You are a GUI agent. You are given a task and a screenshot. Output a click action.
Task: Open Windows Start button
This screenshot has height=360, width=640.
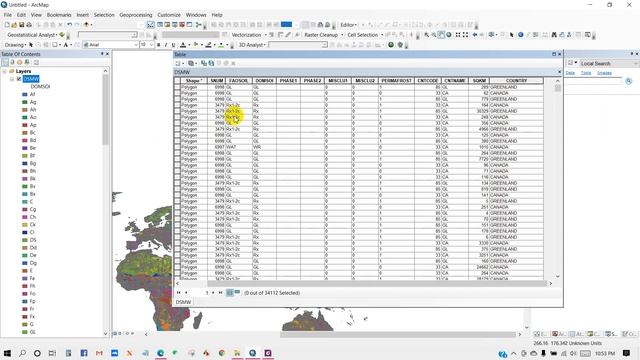7,353
